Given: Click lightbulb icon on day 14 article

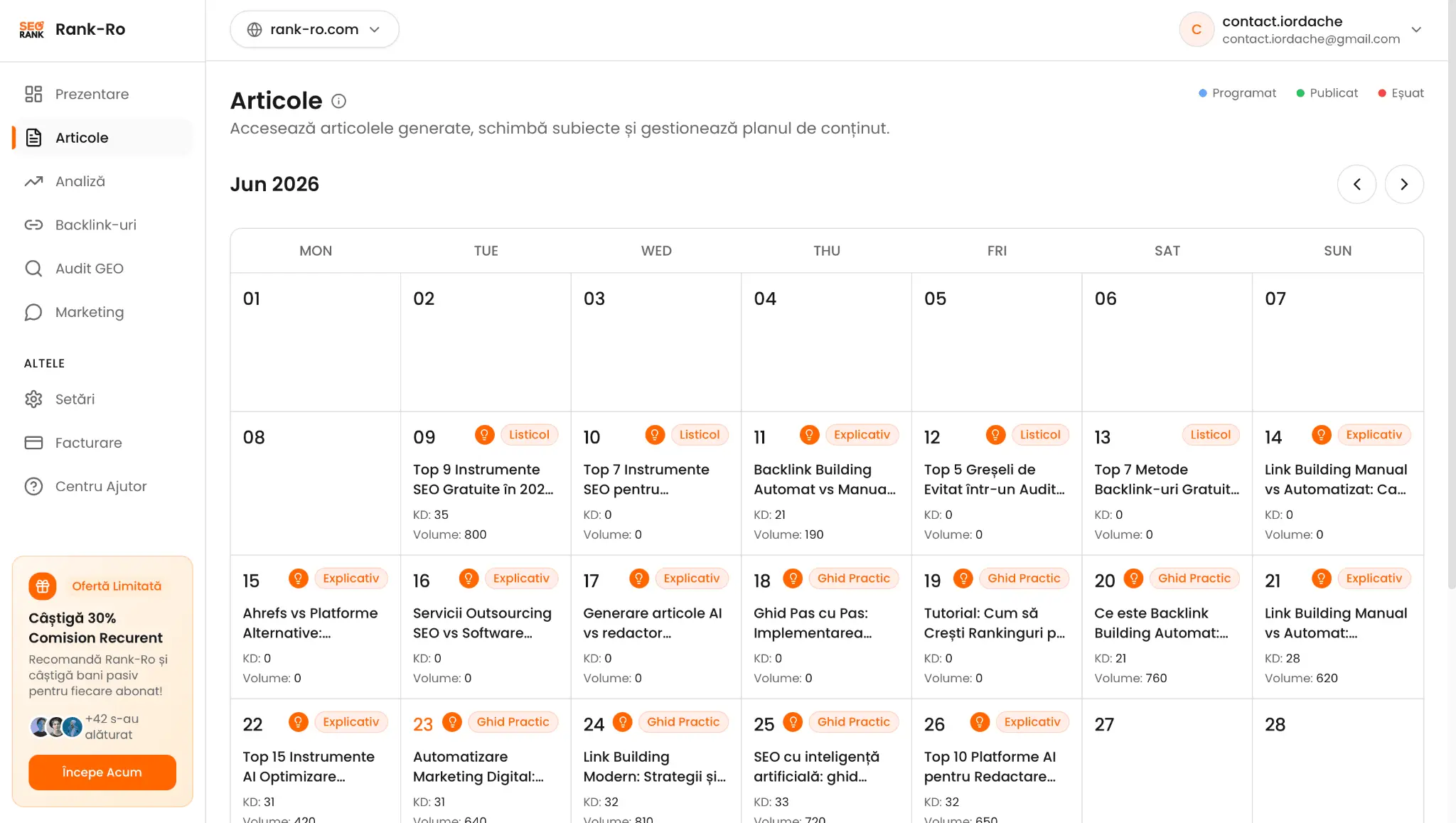Looking at the screenshot, I should click(1321, 435).
